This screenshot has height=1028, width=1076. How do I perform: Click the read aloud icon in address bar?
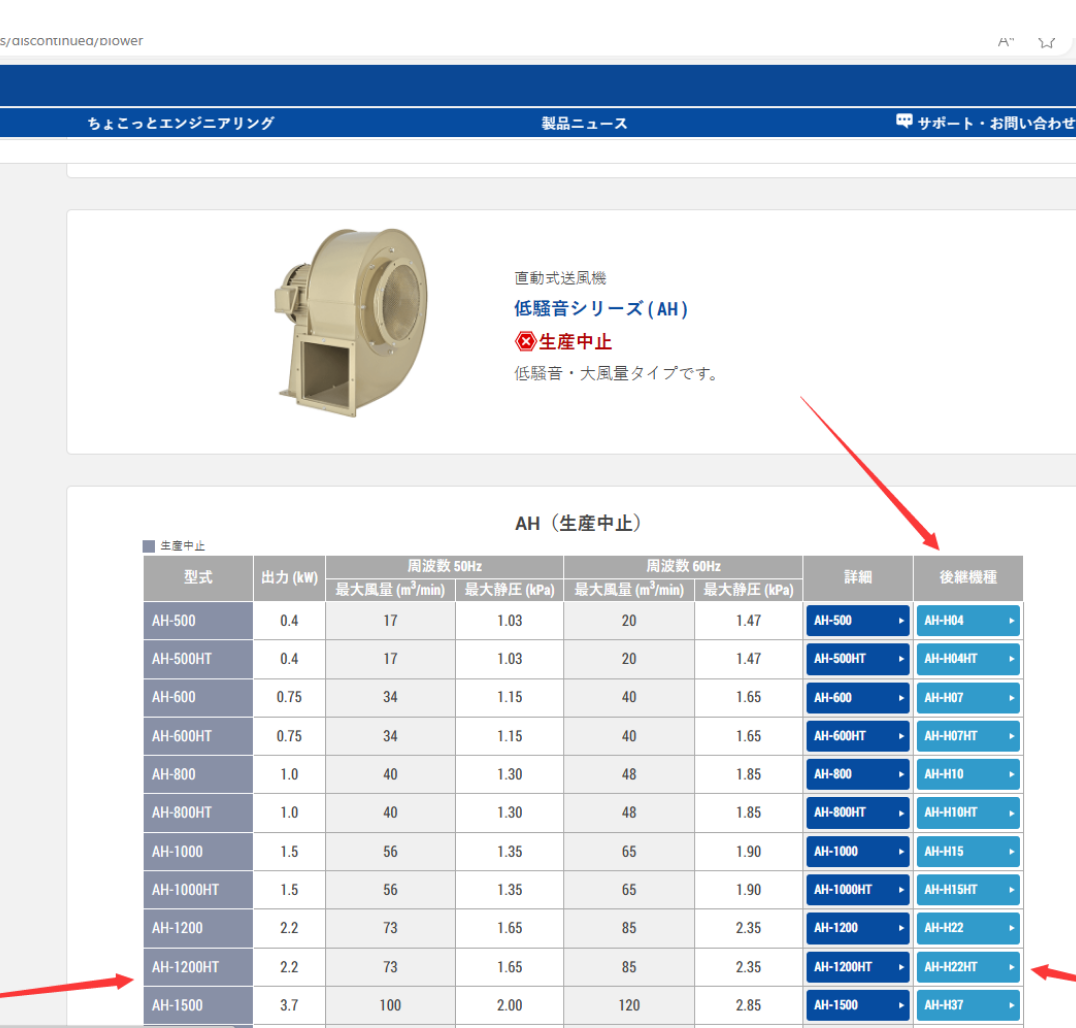(1006, 41)
